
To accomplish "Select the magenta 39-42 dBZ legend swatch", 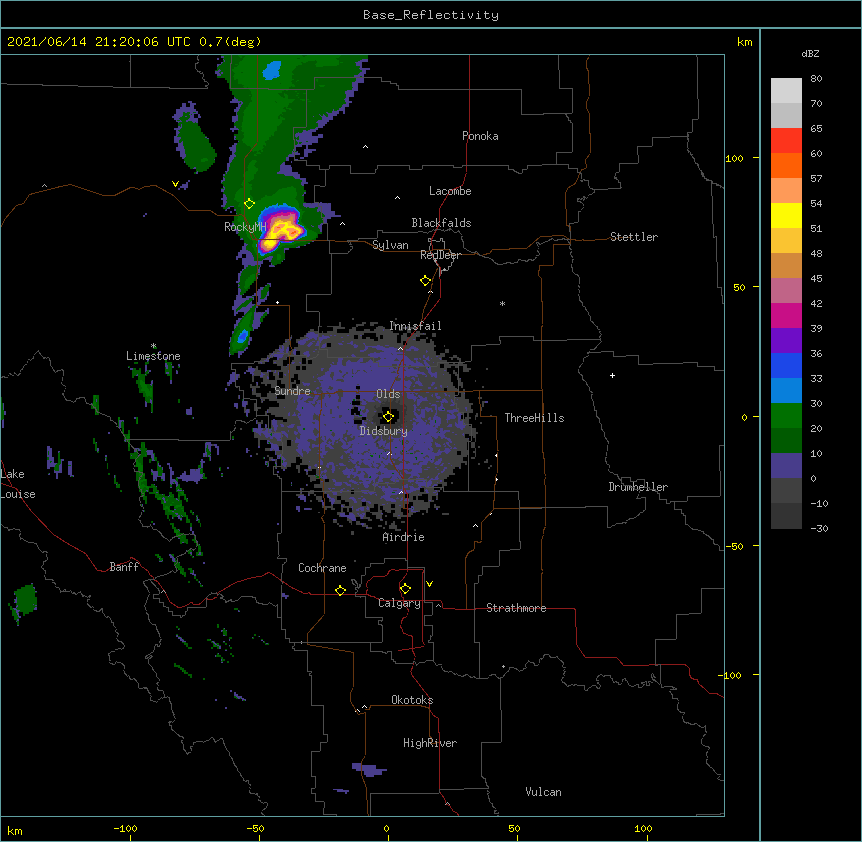I will tap(786, 315).
